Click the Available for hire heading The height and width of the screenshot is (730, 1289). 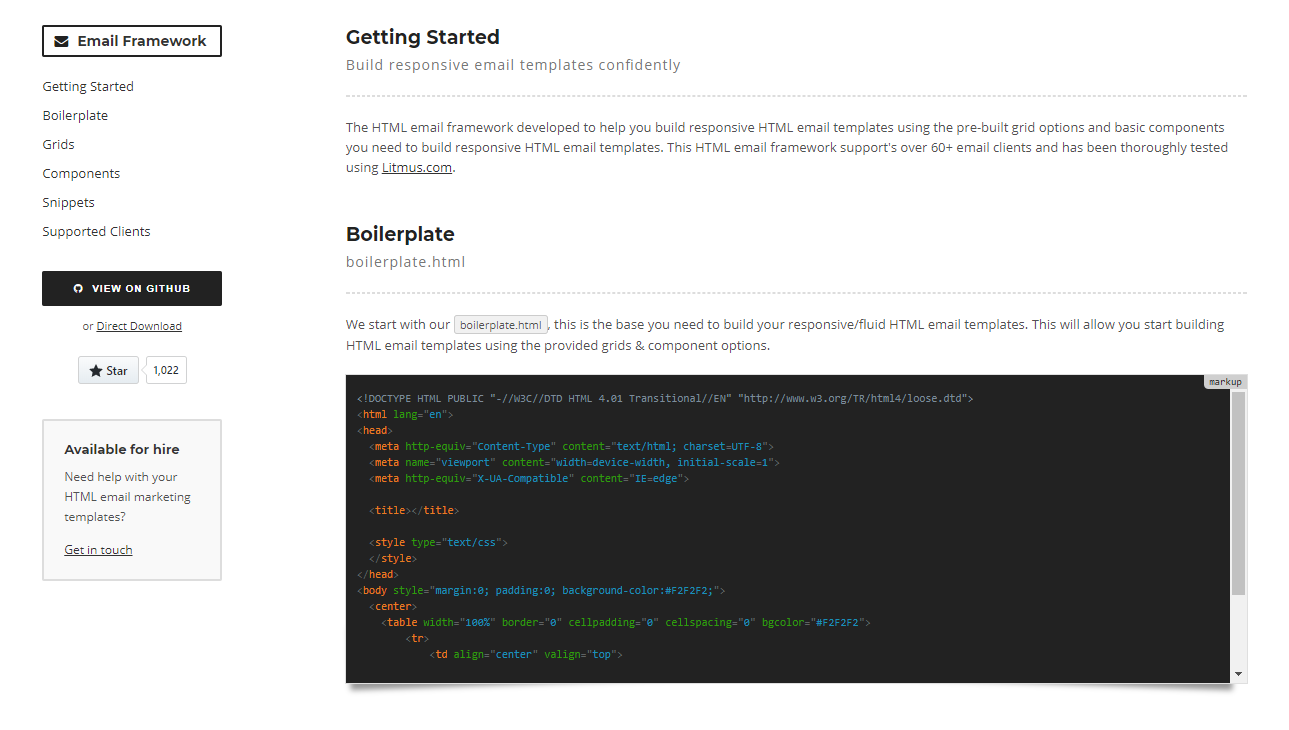tap(122, 449)
